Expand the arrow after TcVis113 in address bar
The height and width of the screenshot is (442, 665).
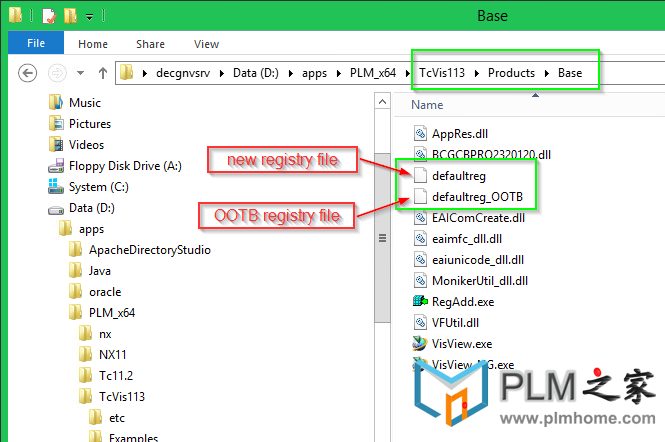(477, 73)
